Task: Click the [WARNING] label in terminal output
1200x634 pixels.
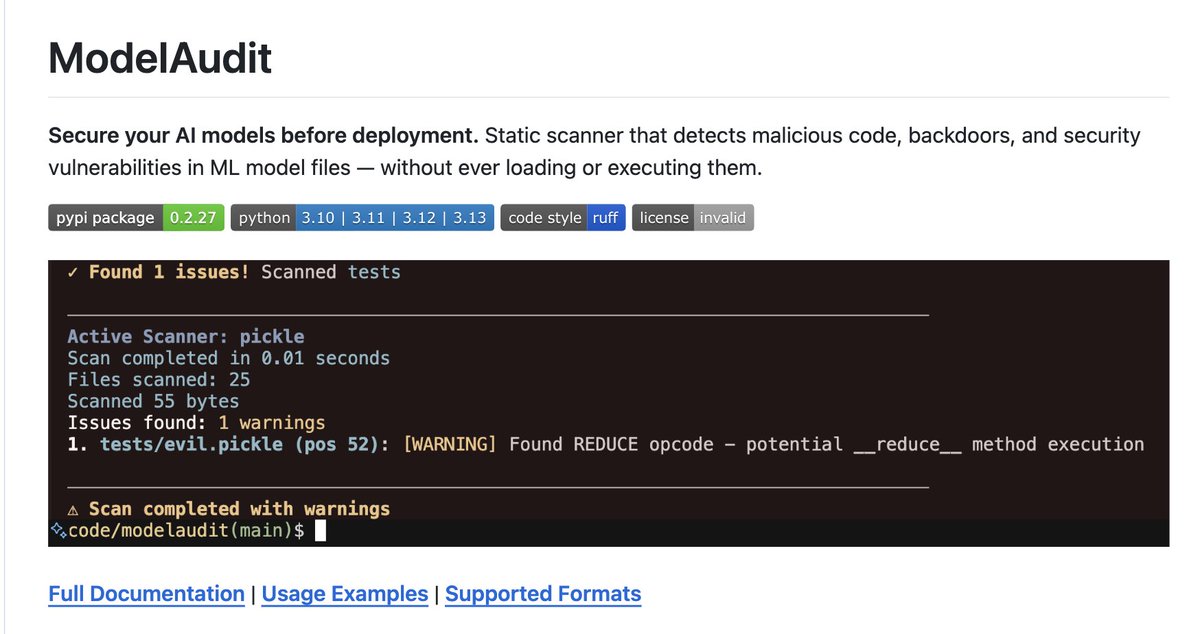Action: click(x=450, y=444)
